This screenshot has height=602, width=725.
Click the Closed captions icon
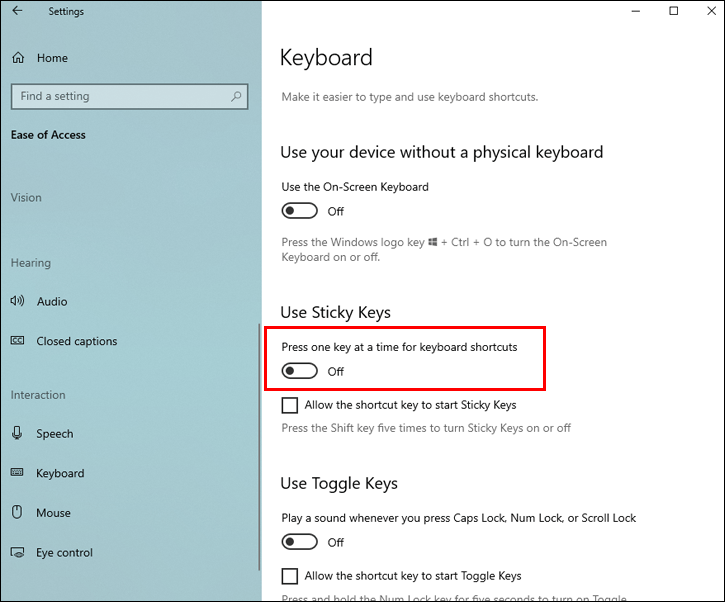(x=18, y=341)
